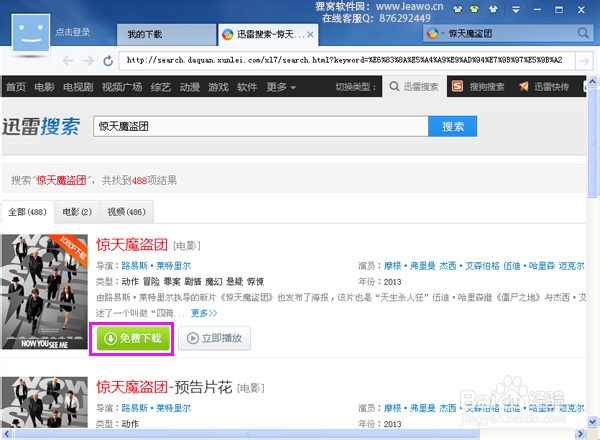Click the go arrow beside the address bar
600x440 pixels.
(584, 61)
